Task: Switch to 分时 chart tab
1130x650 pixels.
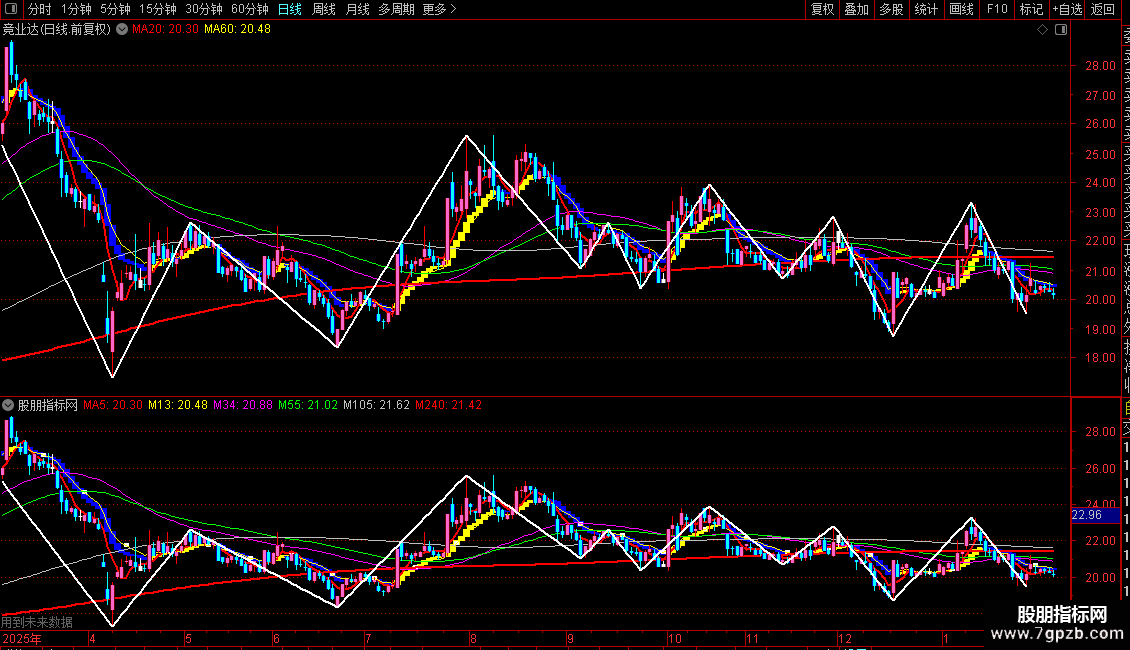Action: click(x=40, y=9)
